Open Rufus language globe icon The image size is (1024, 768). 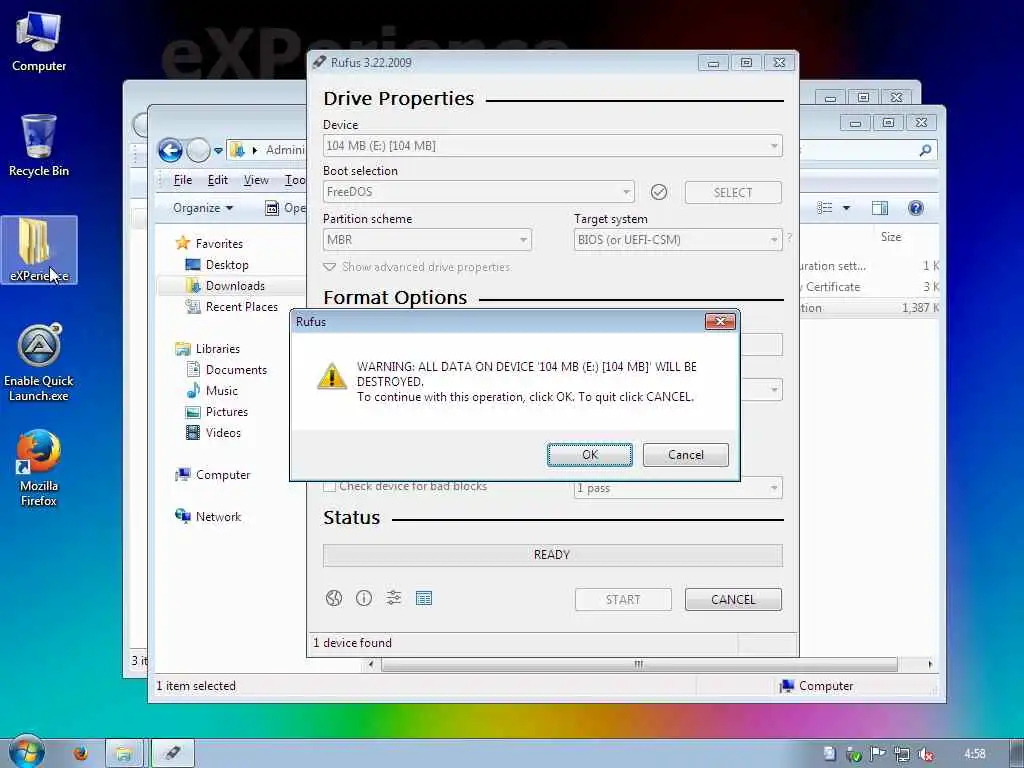coord(334,598)
